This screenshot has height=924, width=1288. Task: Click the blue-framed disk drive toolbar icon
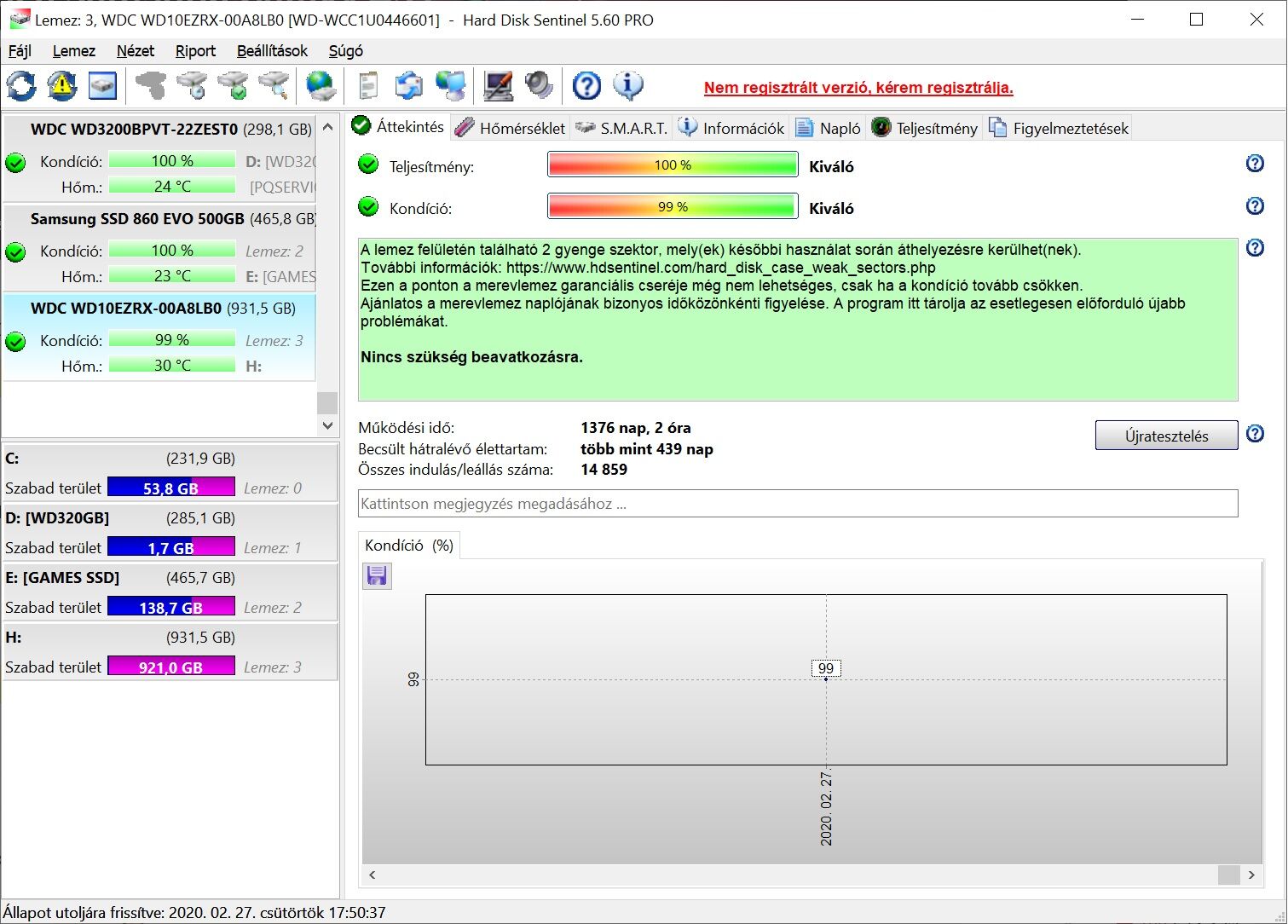pyautogui.click(x=102, y=86)
